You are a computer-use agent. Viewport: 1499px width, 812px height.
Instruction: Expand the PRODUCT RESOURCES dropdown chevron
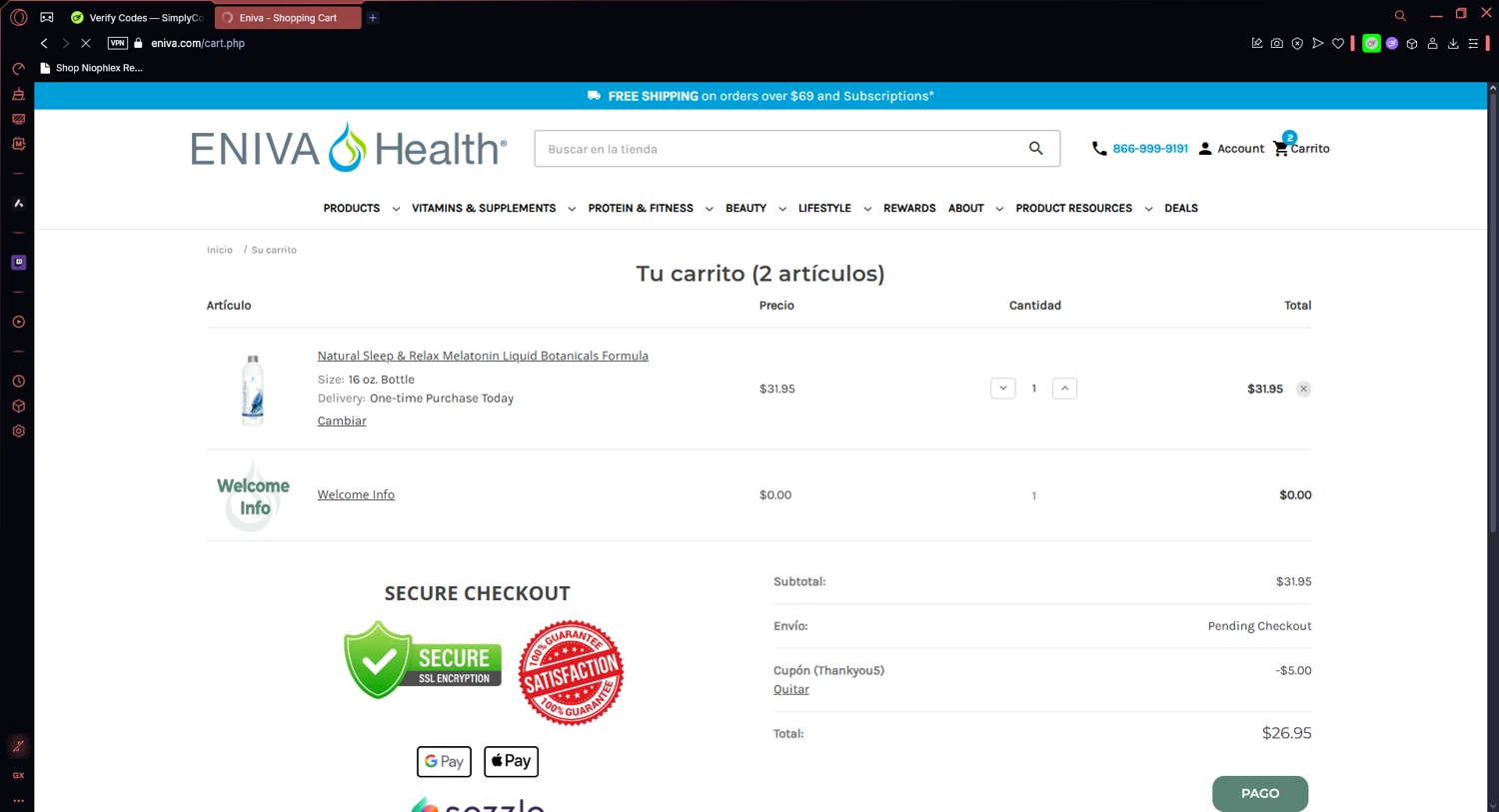click(x=1148, y=209)
